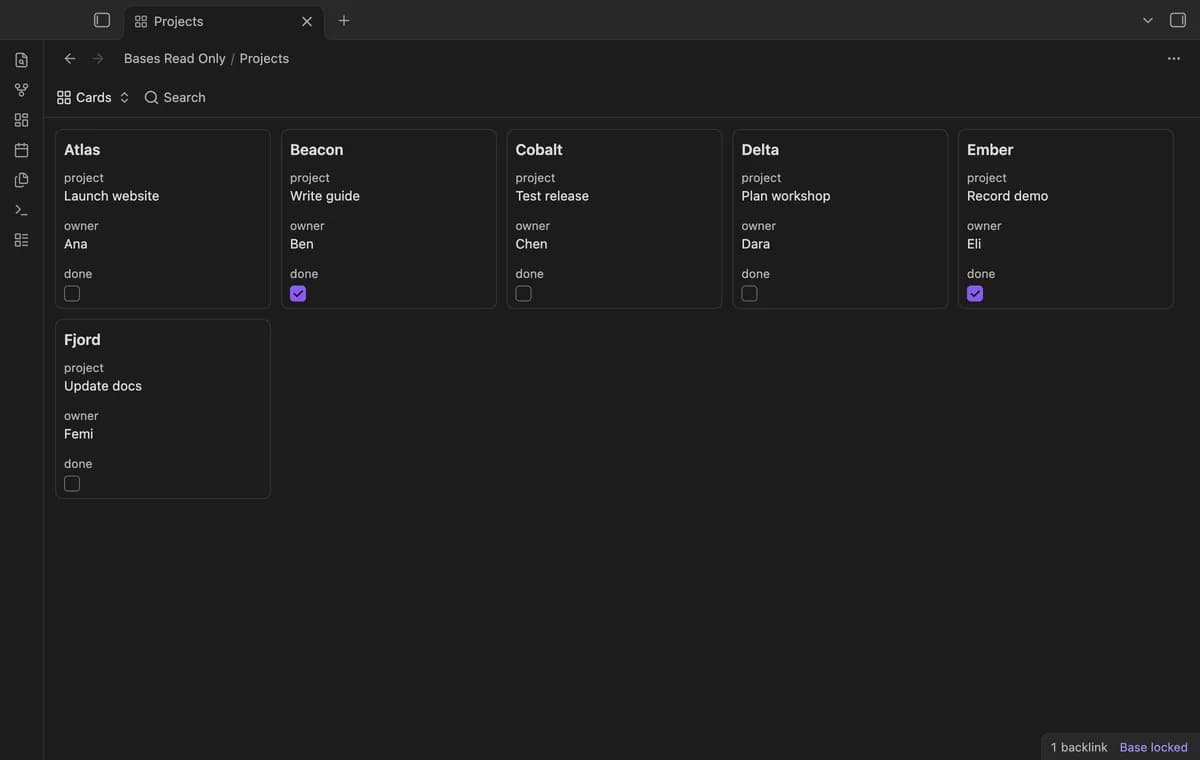This screenshot has height=760, width=1200.
Task: Open graph view icon in ribbon
Action: [x=21, y=90]
